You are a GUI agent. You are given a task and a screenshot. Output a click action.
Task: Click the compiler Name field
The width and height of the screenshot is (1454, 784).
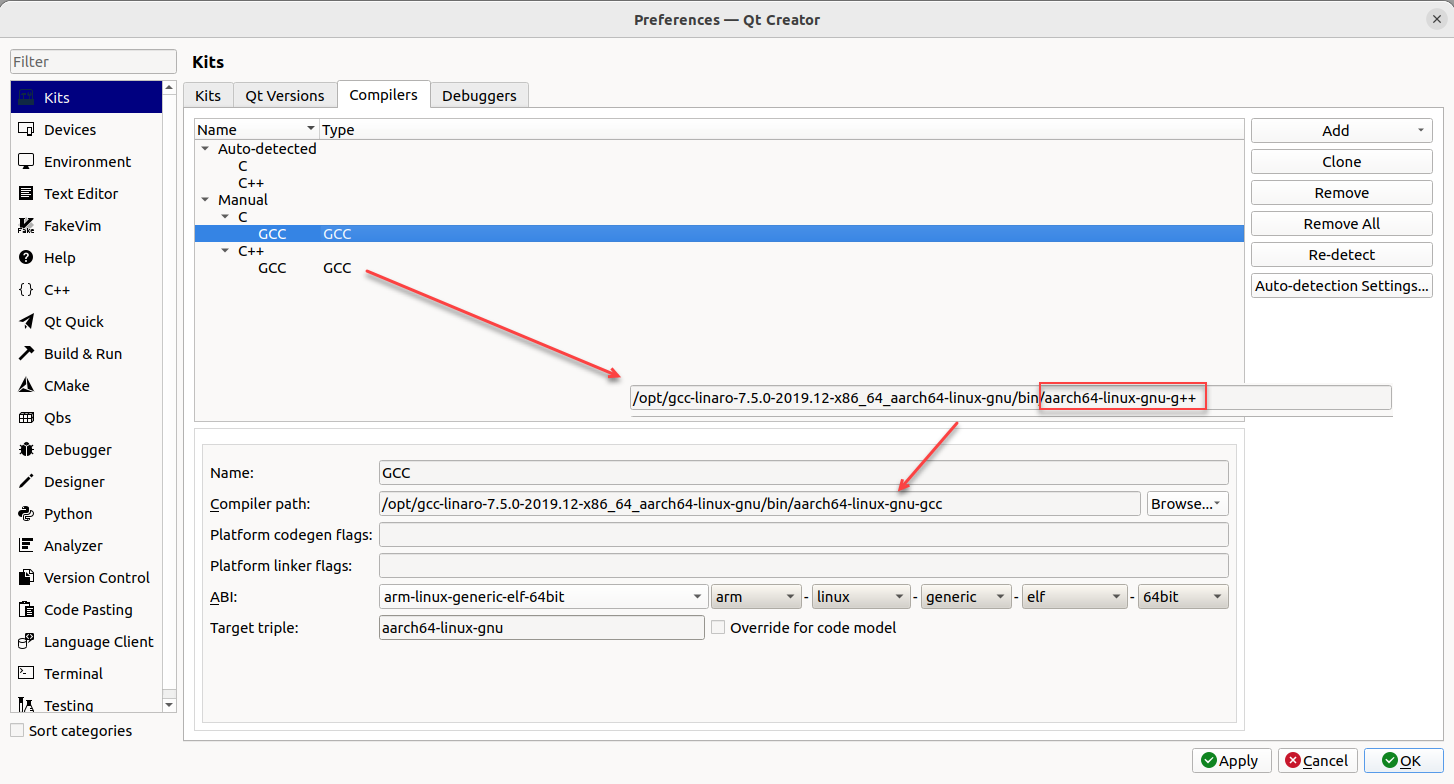click(804, 473)
